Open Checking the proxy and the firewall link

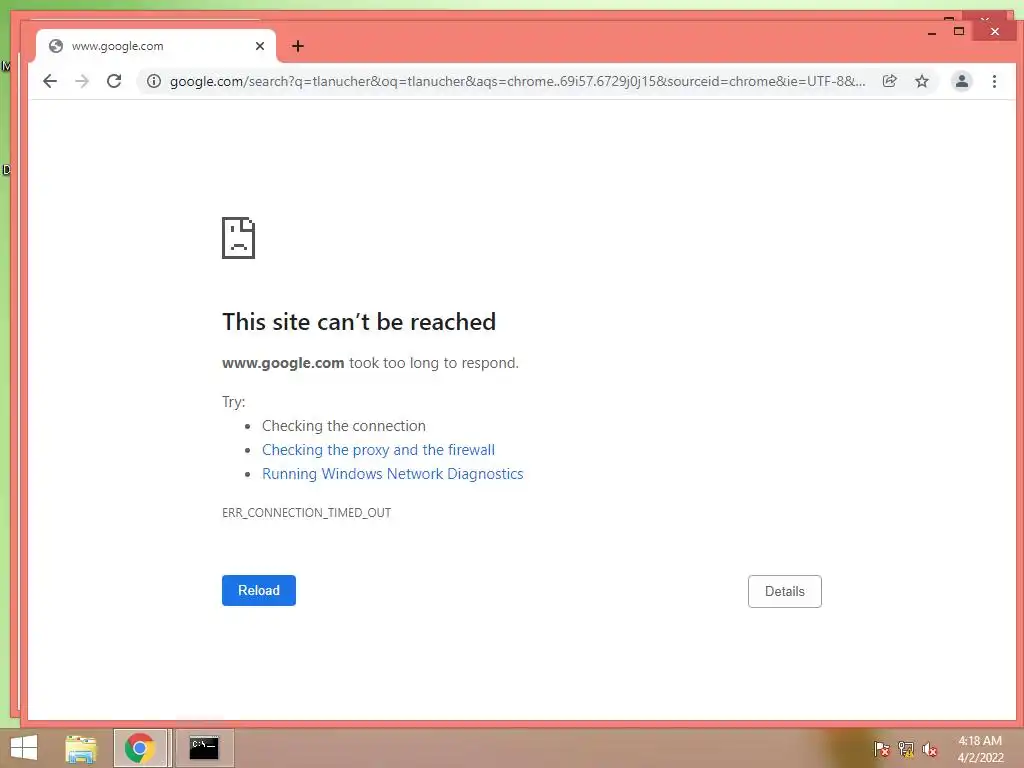[x=378, y=450]
